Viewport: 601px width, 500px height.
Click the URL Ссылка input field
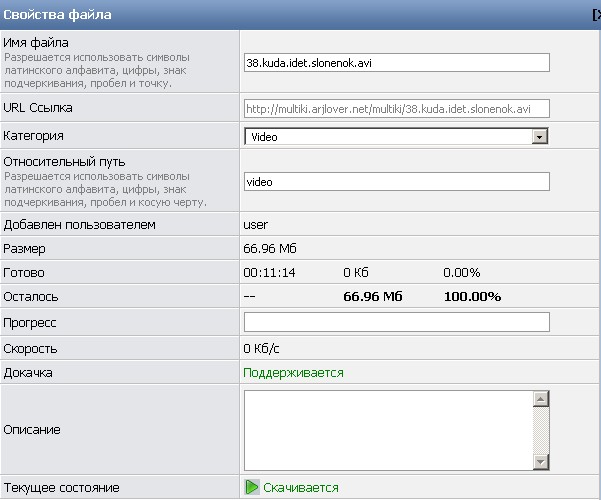point(397,109)
